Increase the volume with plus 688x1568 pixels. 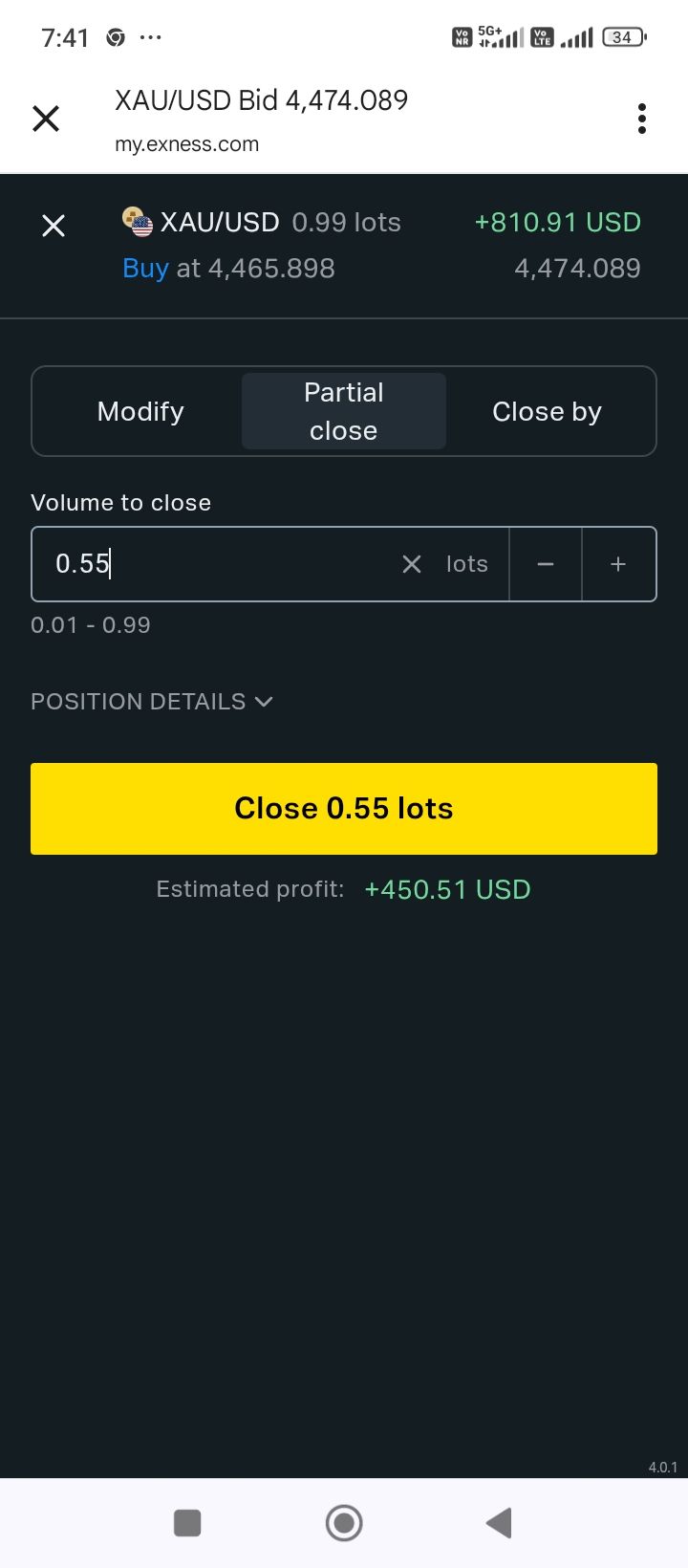point(618,564)
